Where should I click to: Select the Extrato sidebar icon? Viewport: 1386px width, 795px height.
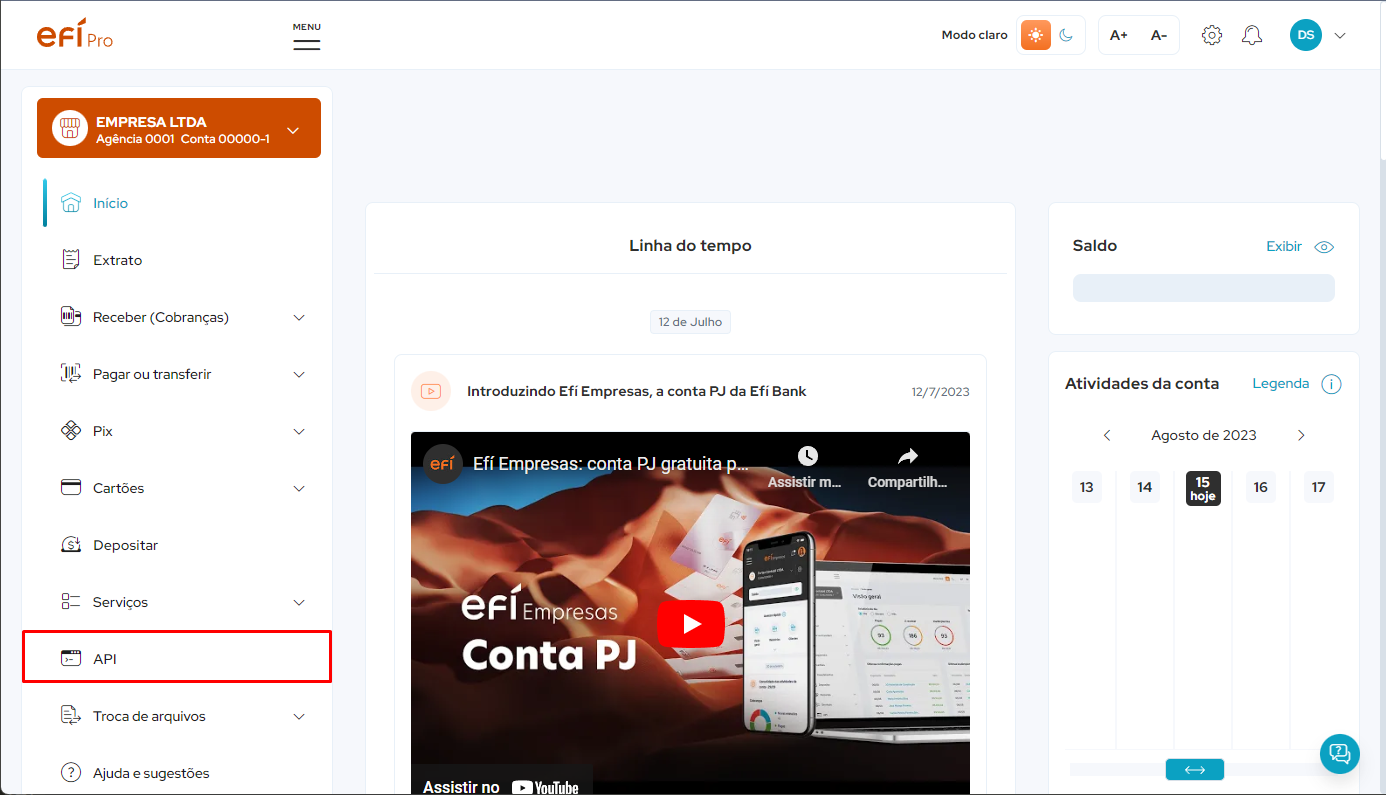tap(71, 259)
